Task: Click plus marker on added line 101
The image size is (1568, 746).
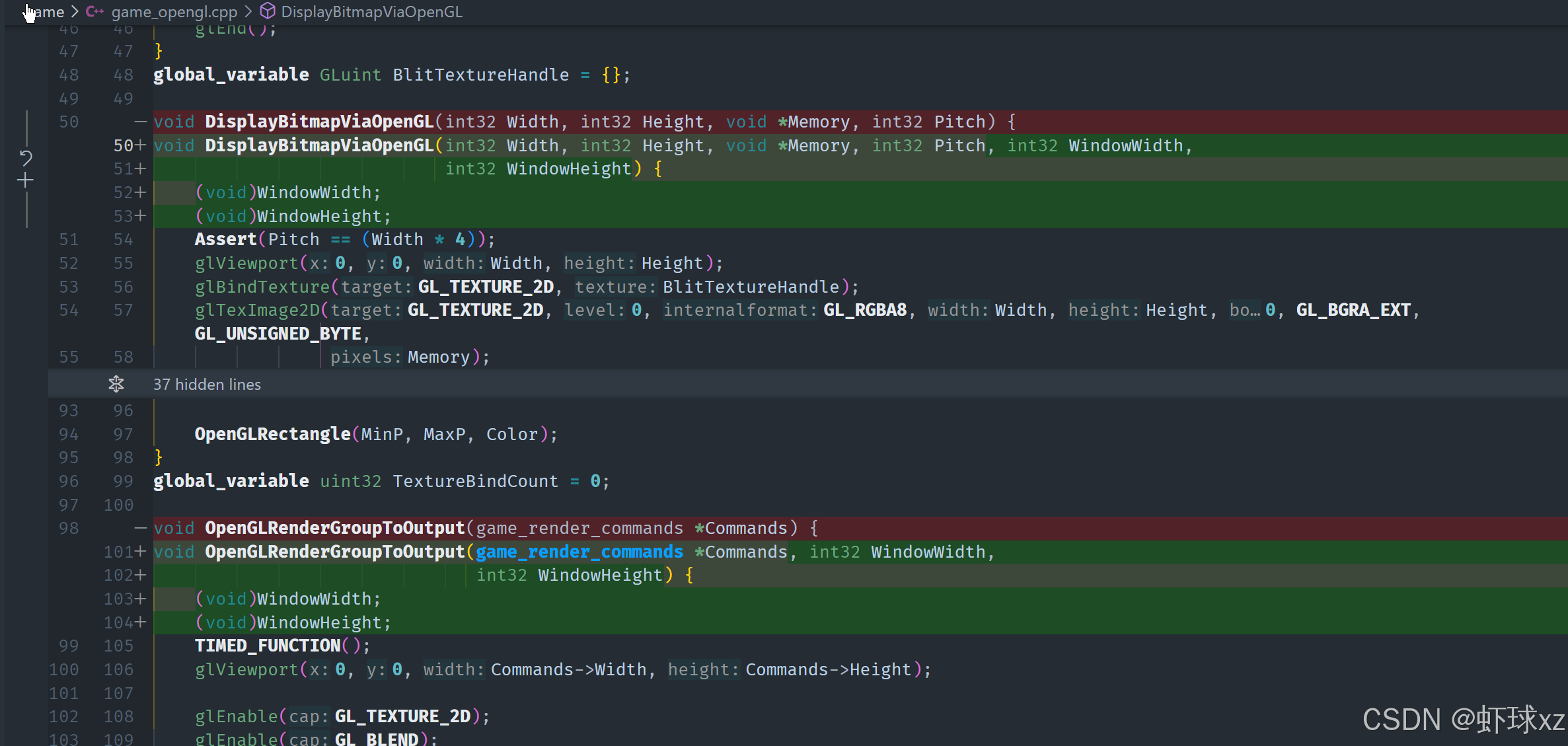Action: pos(140,552)
